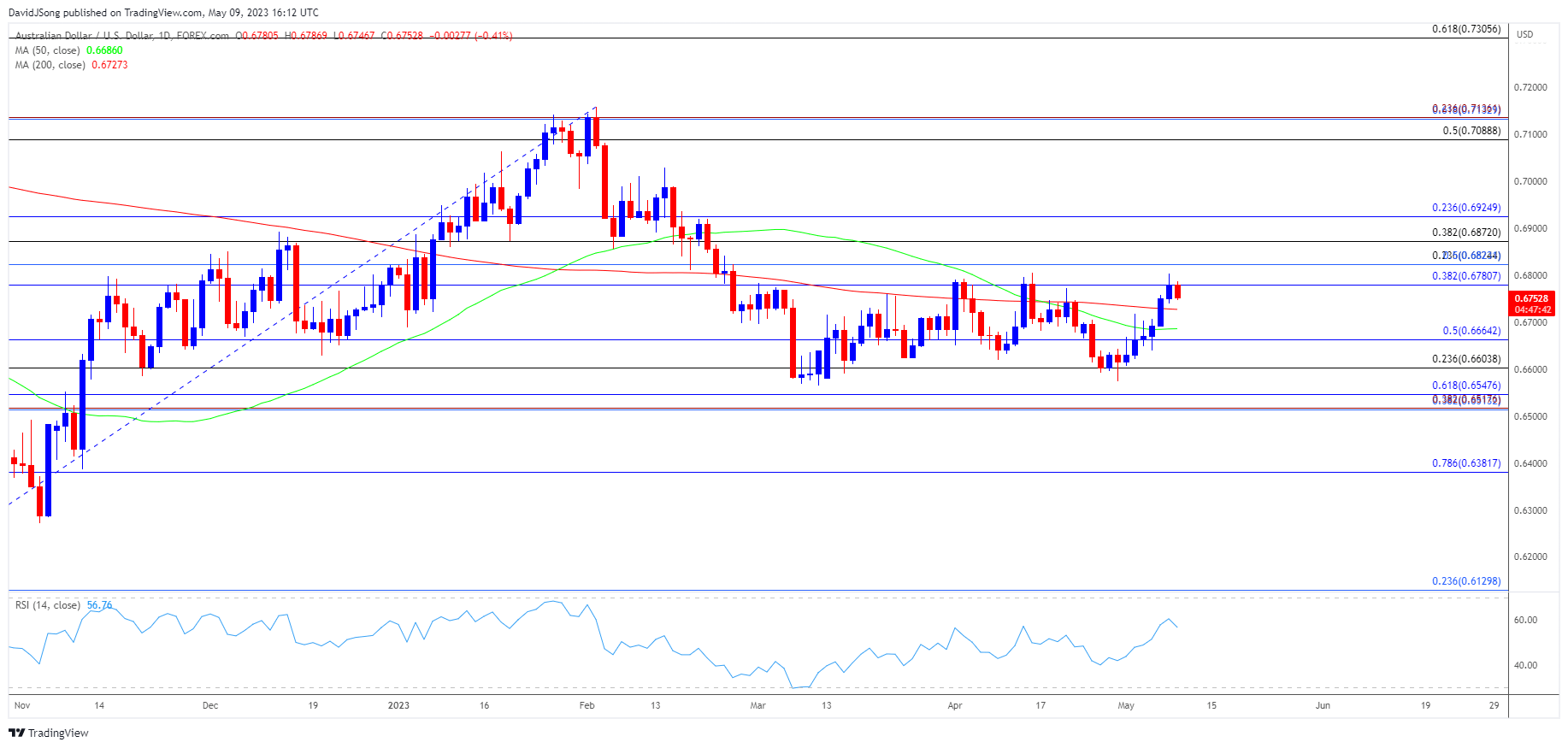Click the May label on time axis
The width and height of the screenshot is (1568, 748).
click(1126, 705)
